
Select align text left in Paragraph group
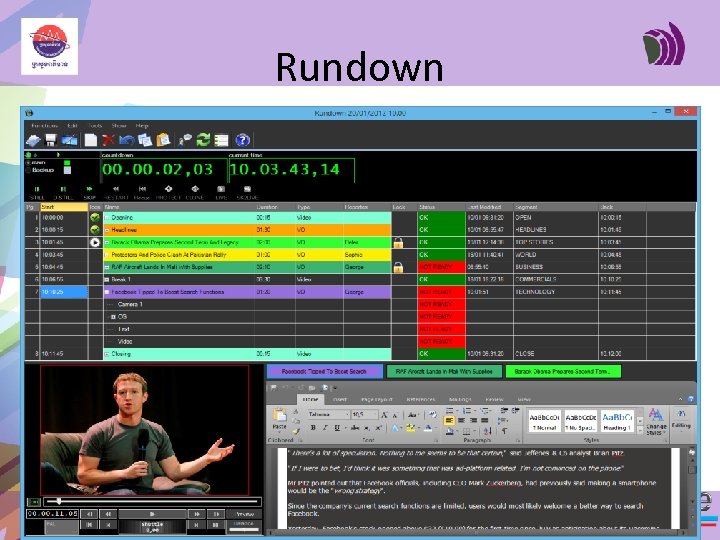(449, 420)
